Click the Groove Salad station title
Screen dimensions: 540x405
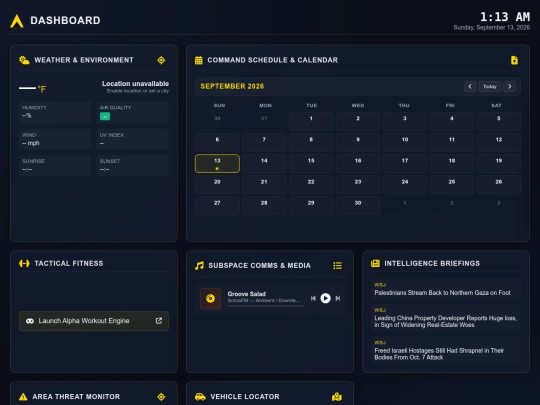247,294
